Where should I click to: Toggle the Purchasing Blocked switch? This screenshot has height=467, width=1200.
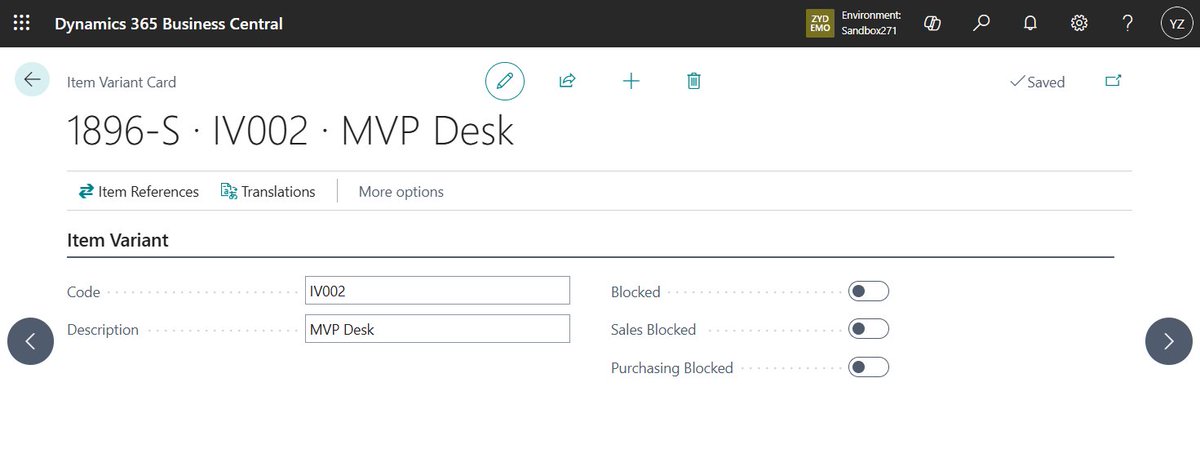point(868,367)
